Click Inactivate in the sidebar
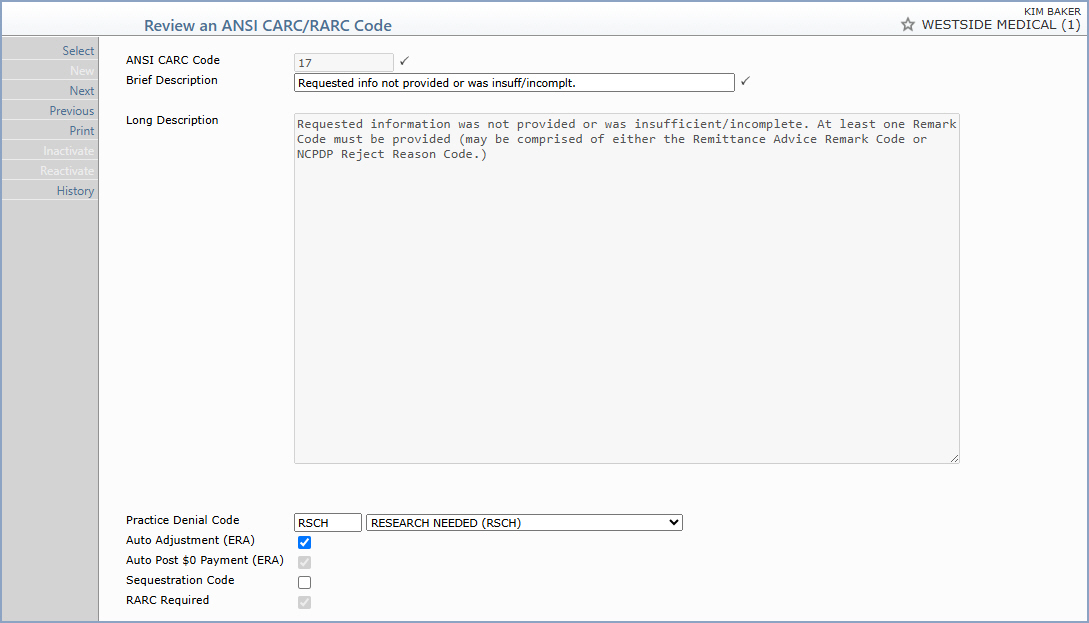 click(x=69, y=151)
